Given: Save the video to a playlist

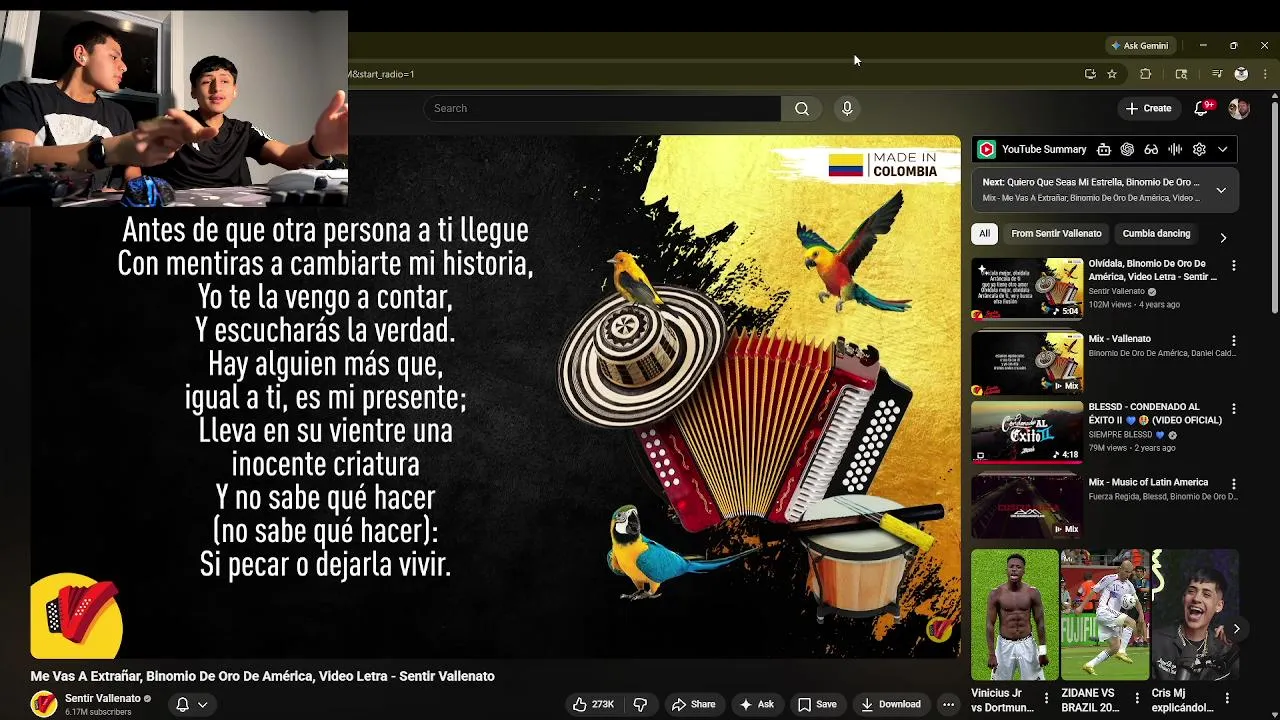Looking at the screenshot, I should [817, 704].
